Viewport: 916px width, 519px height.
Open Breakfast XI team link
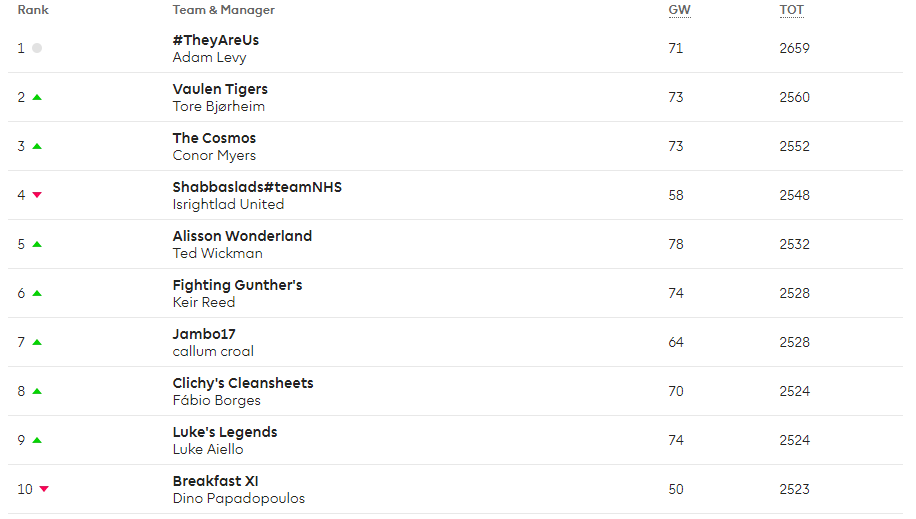(x=216, y=481)
